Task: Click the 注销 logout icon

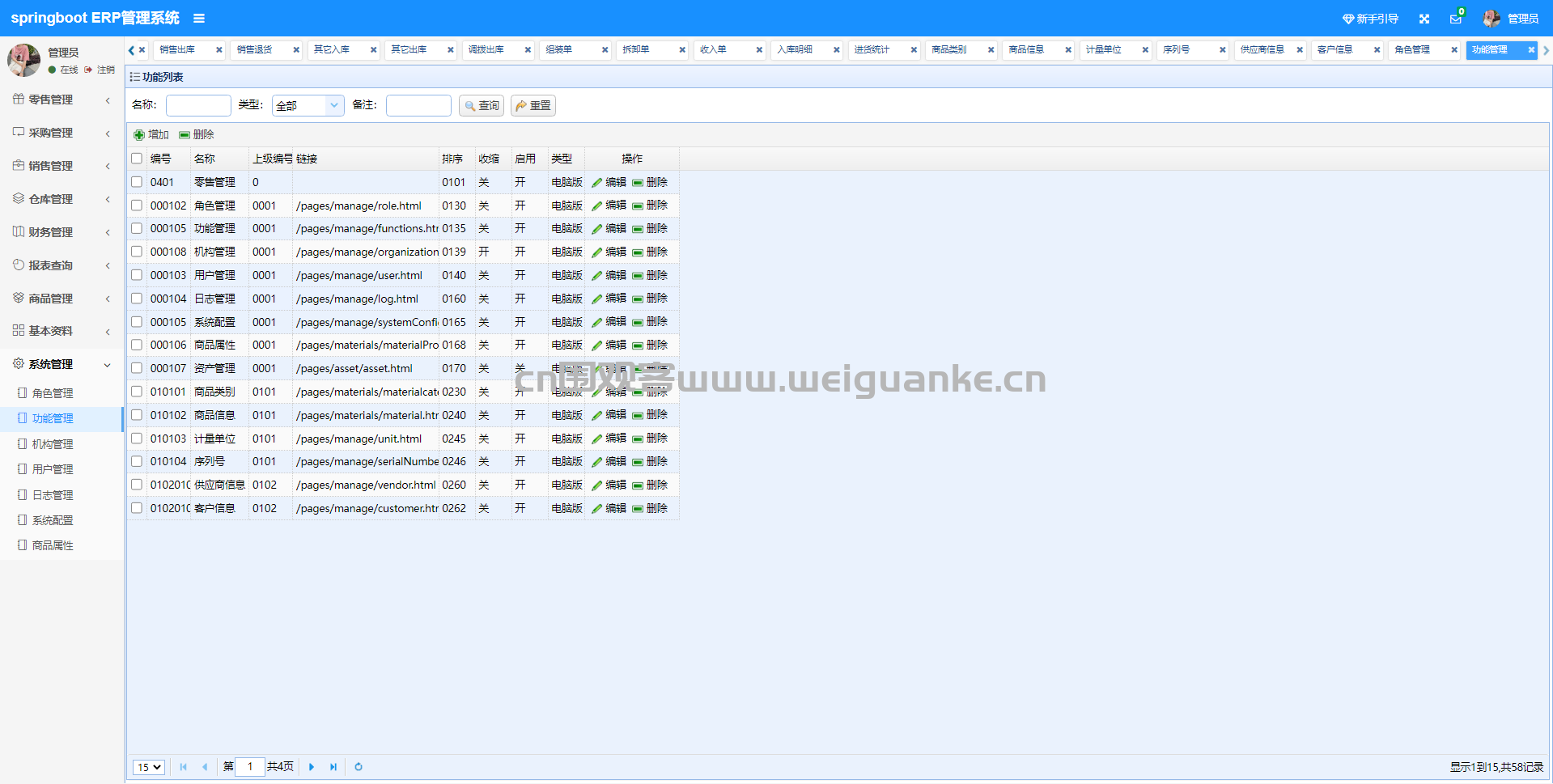Action: pos(88,70)
